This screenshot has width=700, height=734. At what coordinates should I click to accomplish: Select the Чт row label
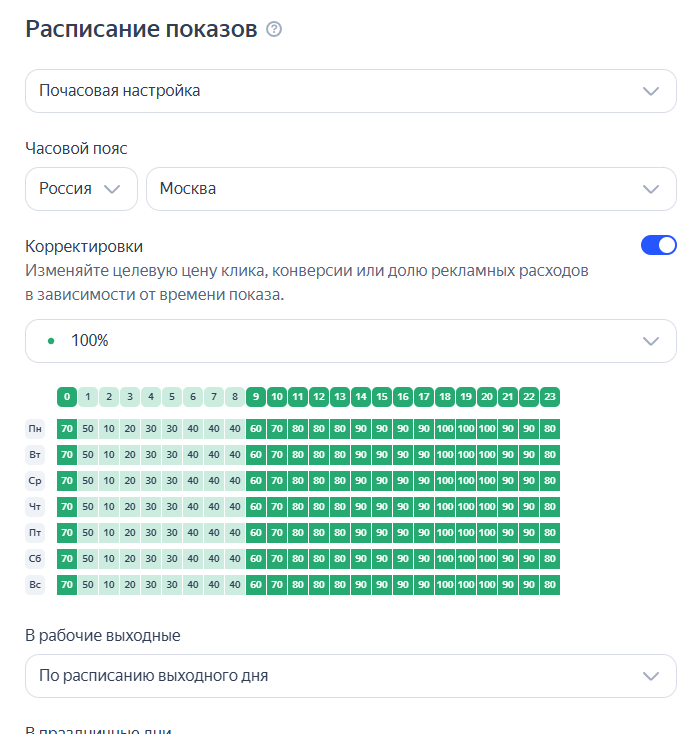coord(35,507)
